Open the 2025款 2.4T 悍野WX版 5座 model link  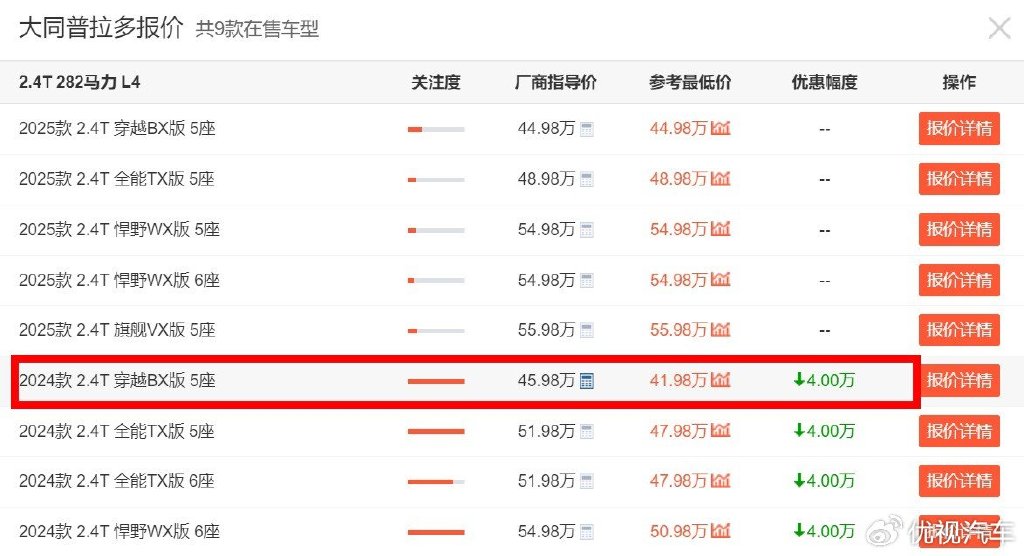coord(120,229)
